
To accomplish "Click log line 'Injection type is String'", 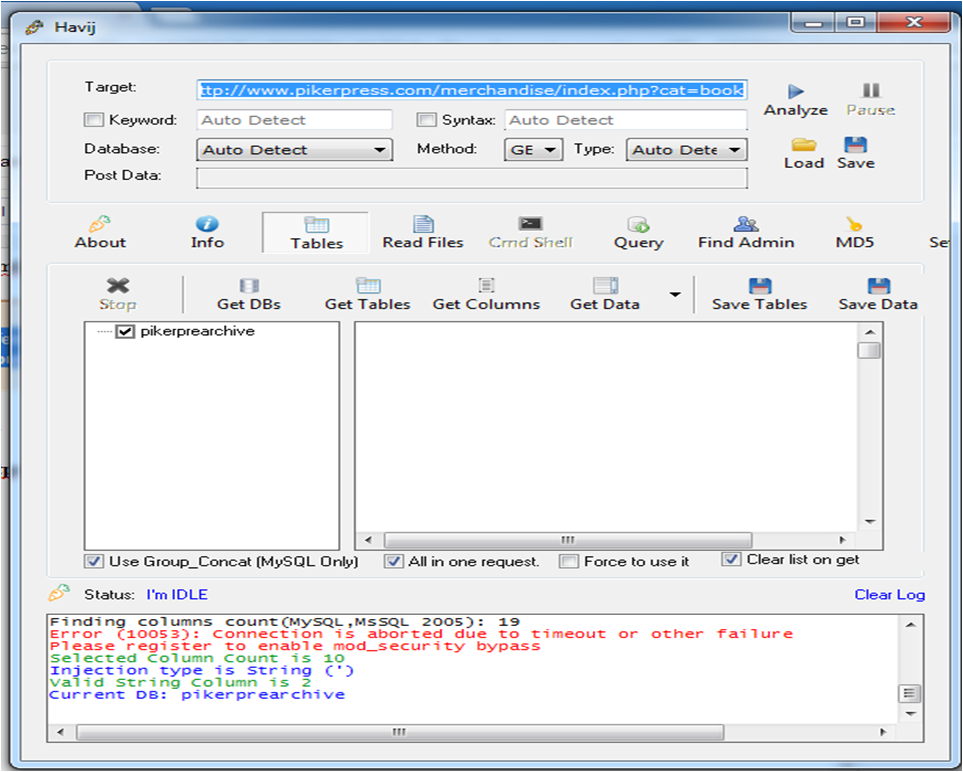I will point(202,671).
